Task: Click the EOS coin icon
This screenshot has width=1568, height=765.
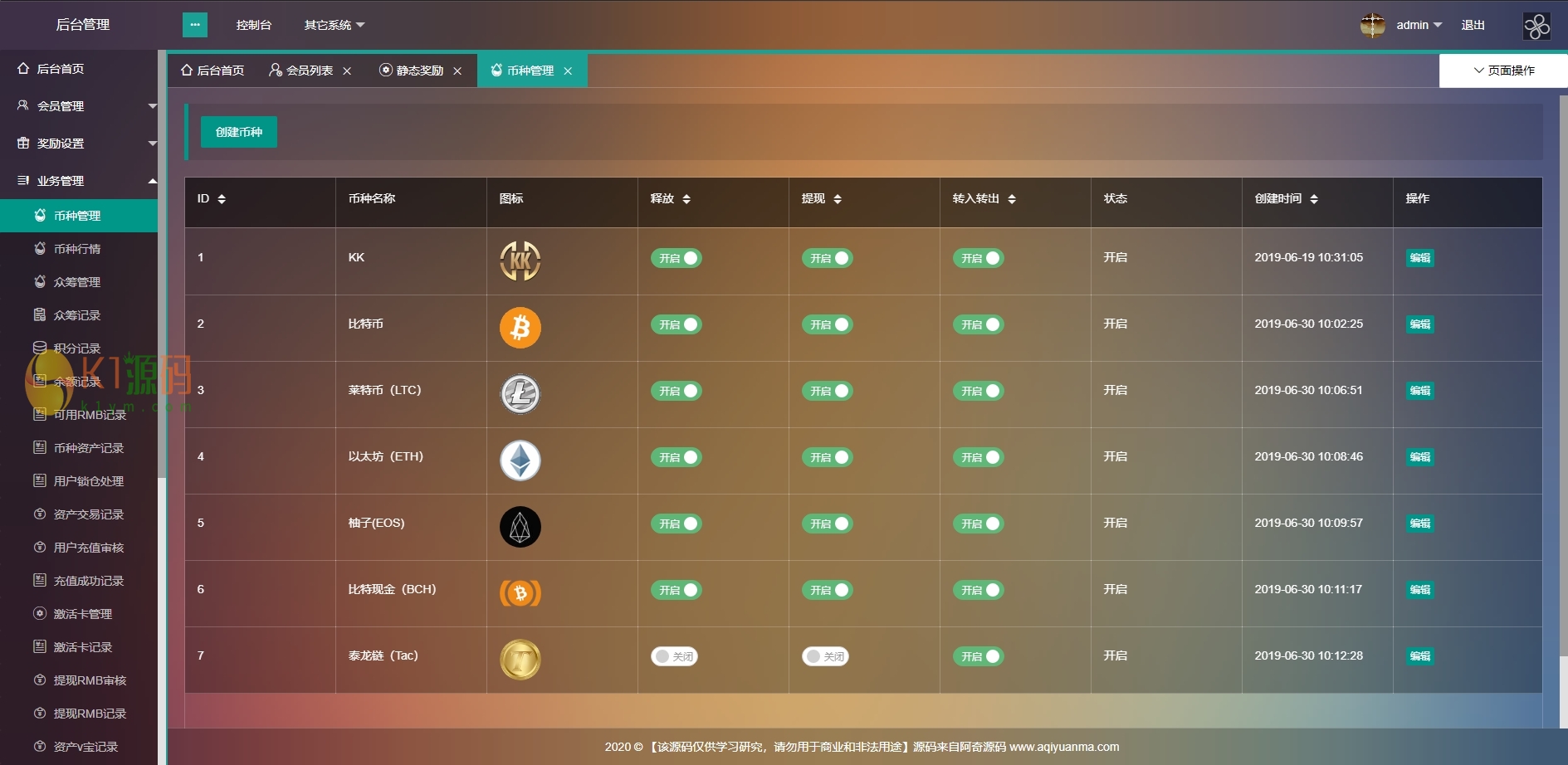Action: (x=520, y=527)
